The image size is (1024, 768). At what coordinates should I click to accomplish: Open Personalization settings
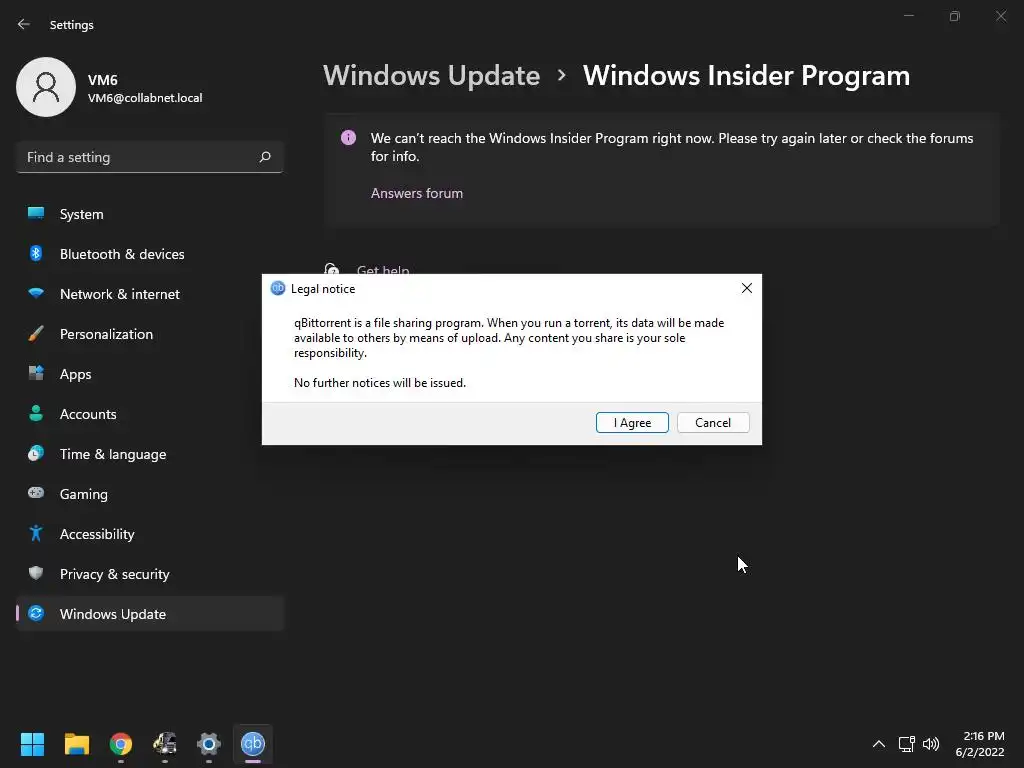pyautogui.click(x=150, y=334)
